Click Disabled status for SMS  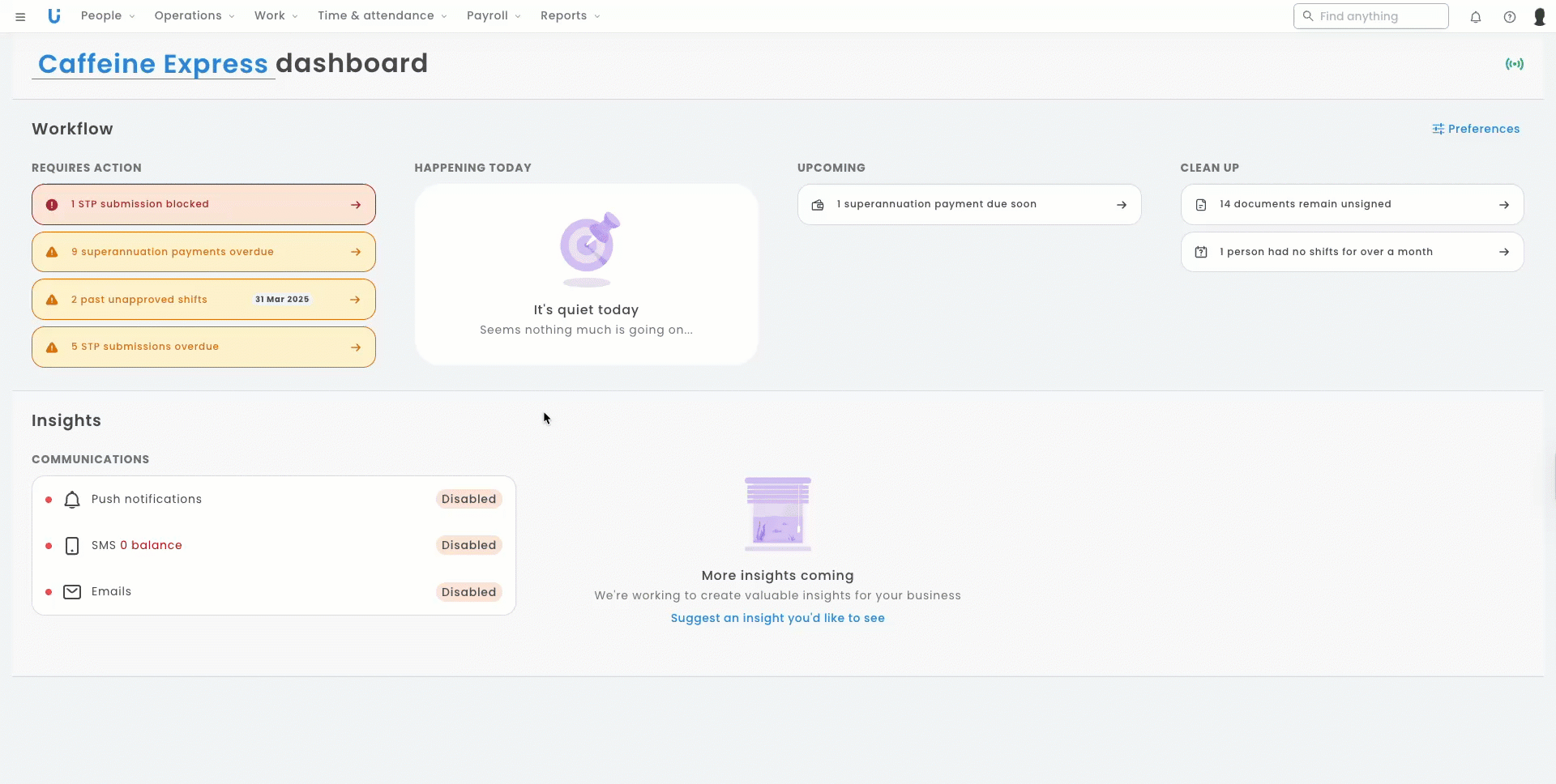468,546
